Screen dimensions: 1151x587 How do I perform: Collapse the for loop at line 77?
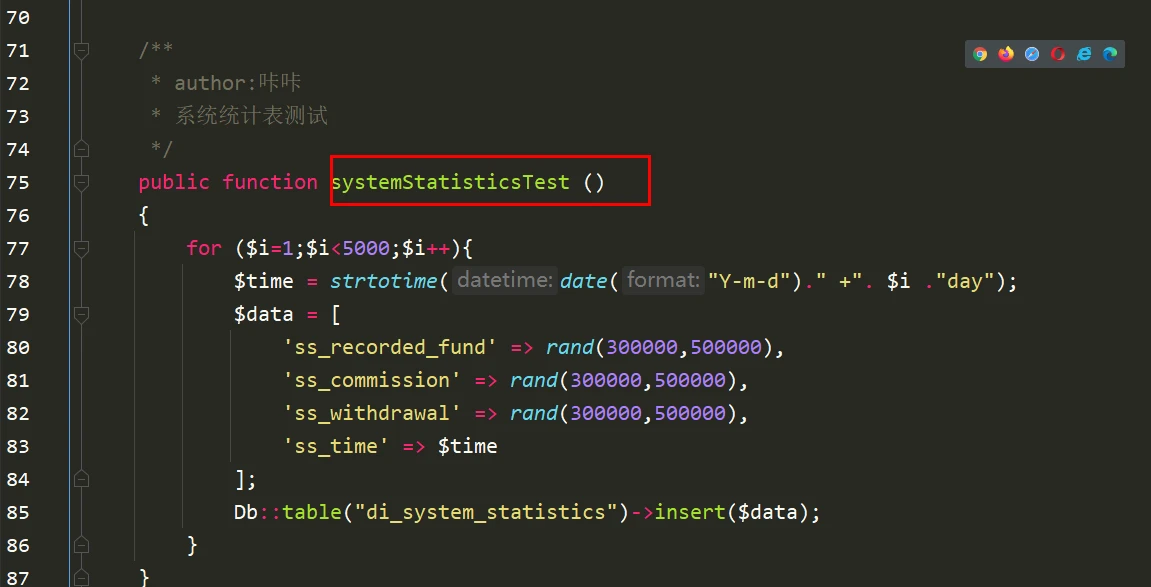tap(81, 248)
